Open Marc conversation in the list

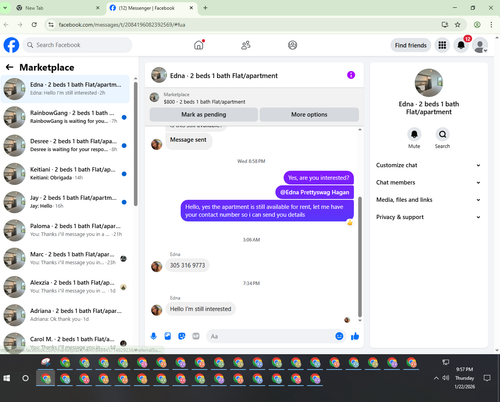pos(65,258)
